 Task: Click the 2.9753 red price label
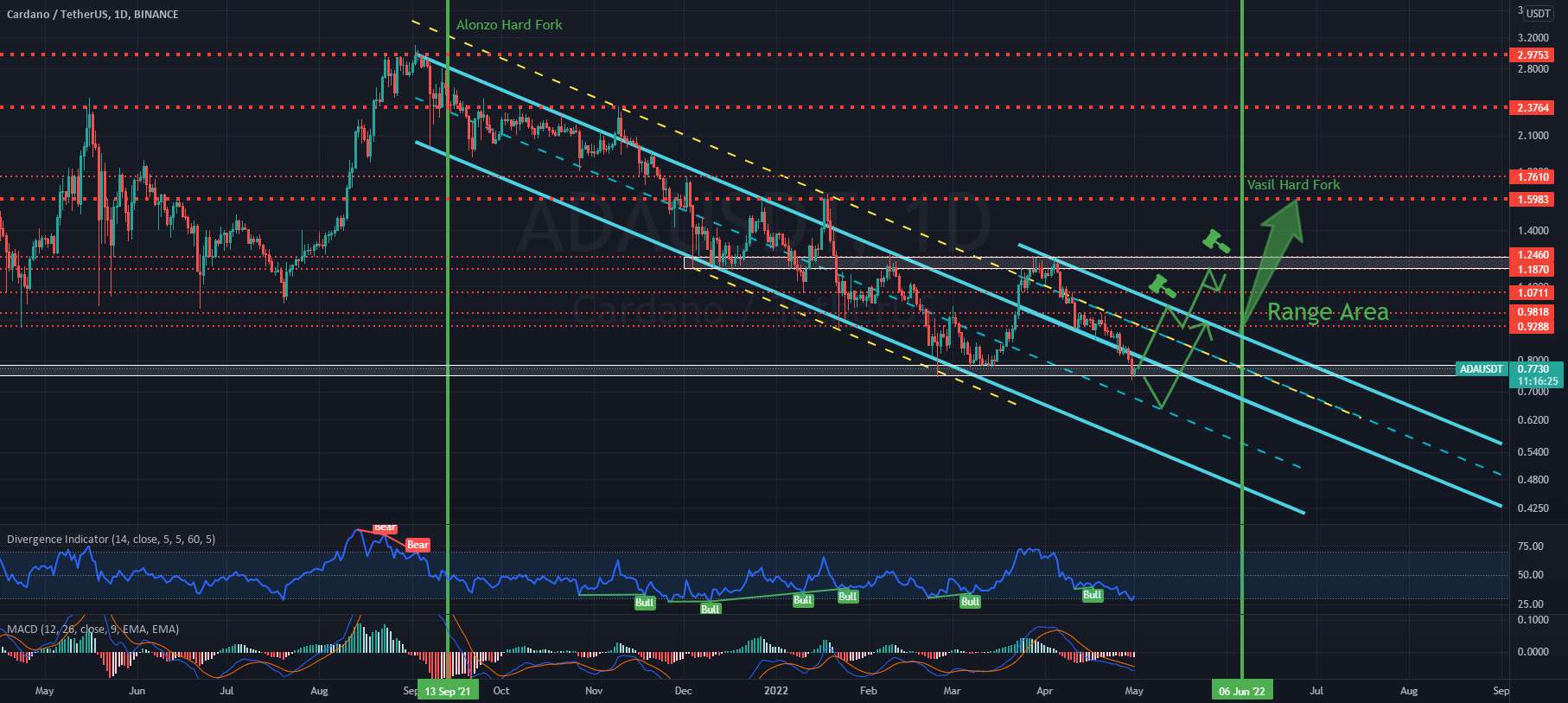tap(1533, 55)
